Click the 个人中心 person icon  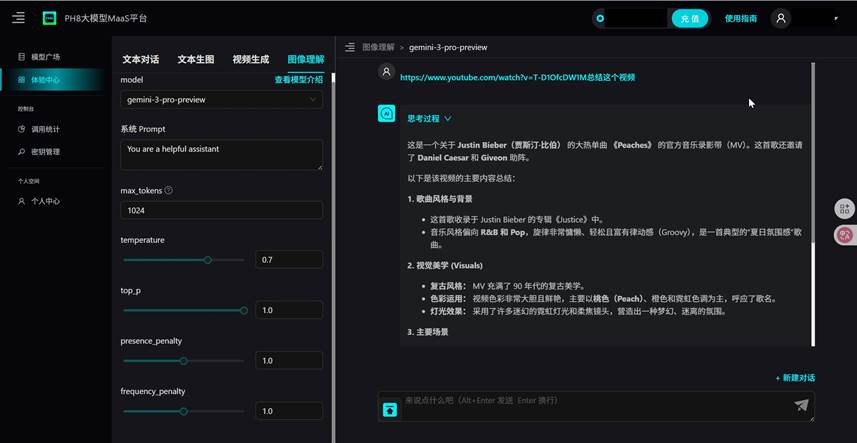[x=21, y=201]
